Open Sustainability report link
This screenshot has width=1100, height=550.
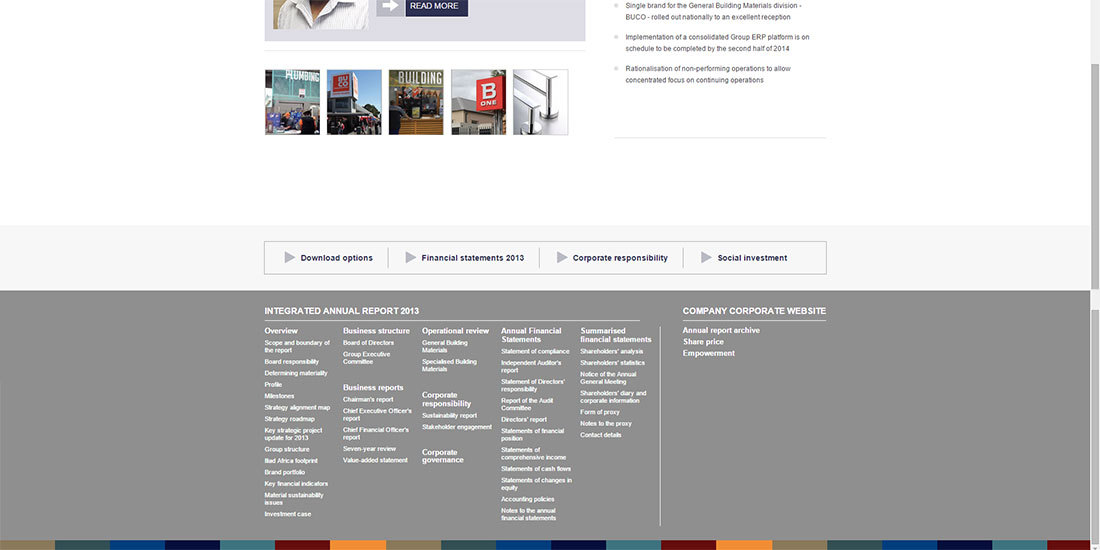coord(450,415)
